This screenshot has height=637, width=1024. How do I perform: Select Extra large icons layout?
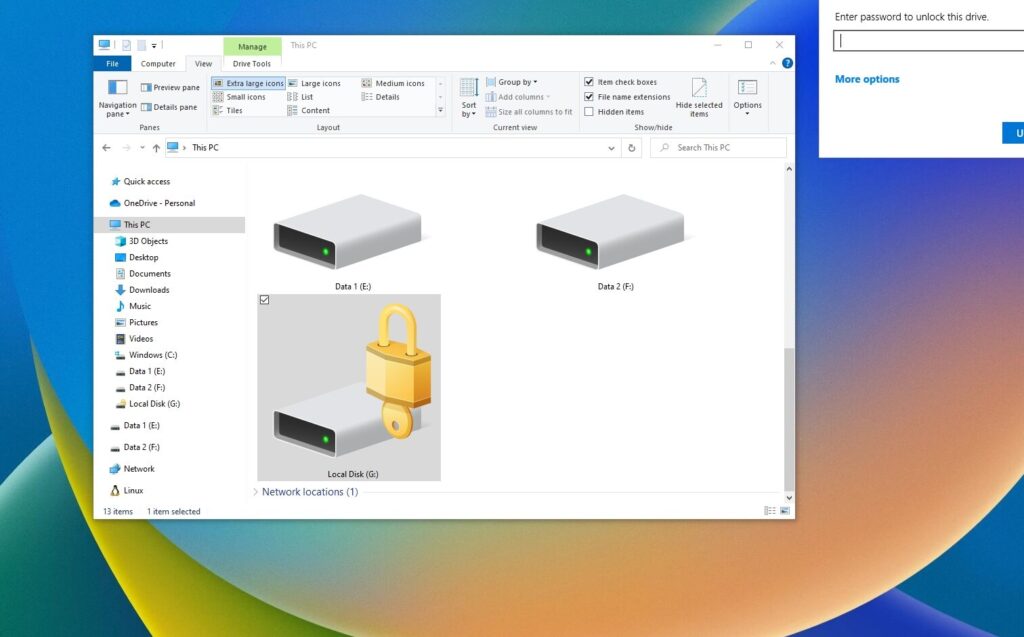[x=248, y=84]
